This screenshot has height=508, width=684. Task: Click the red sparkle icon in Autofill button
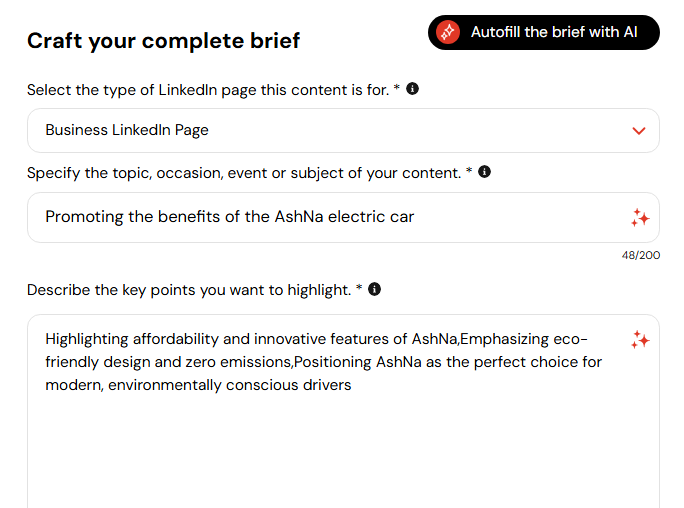pos(448,32)
